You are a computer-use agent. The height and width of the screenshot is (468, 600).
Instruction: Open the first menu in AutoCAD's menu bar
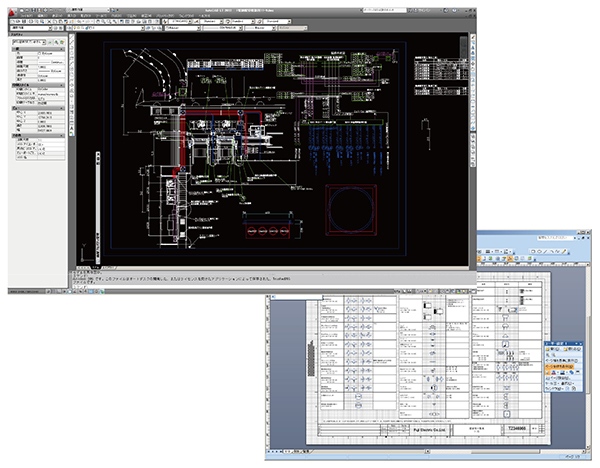pos(26,16)
